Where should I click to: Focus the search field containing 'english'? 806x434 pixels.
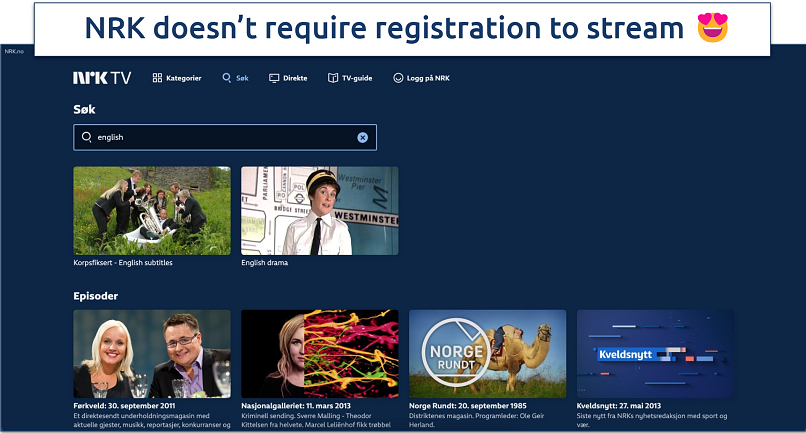coord(225,137)
